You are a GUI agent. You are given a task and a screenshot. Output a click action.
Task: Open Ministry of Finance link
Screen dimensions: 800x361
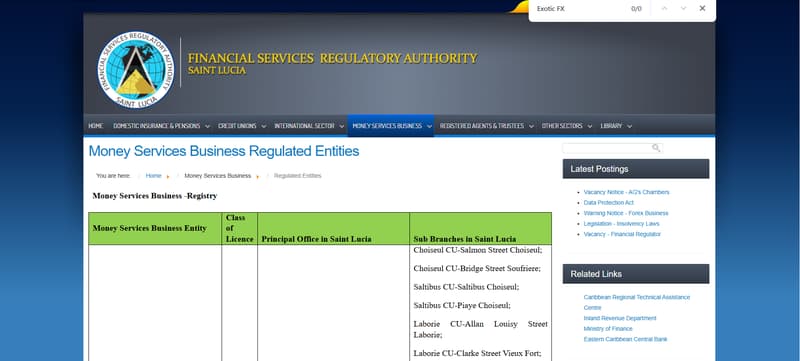[x=608, y=329]
